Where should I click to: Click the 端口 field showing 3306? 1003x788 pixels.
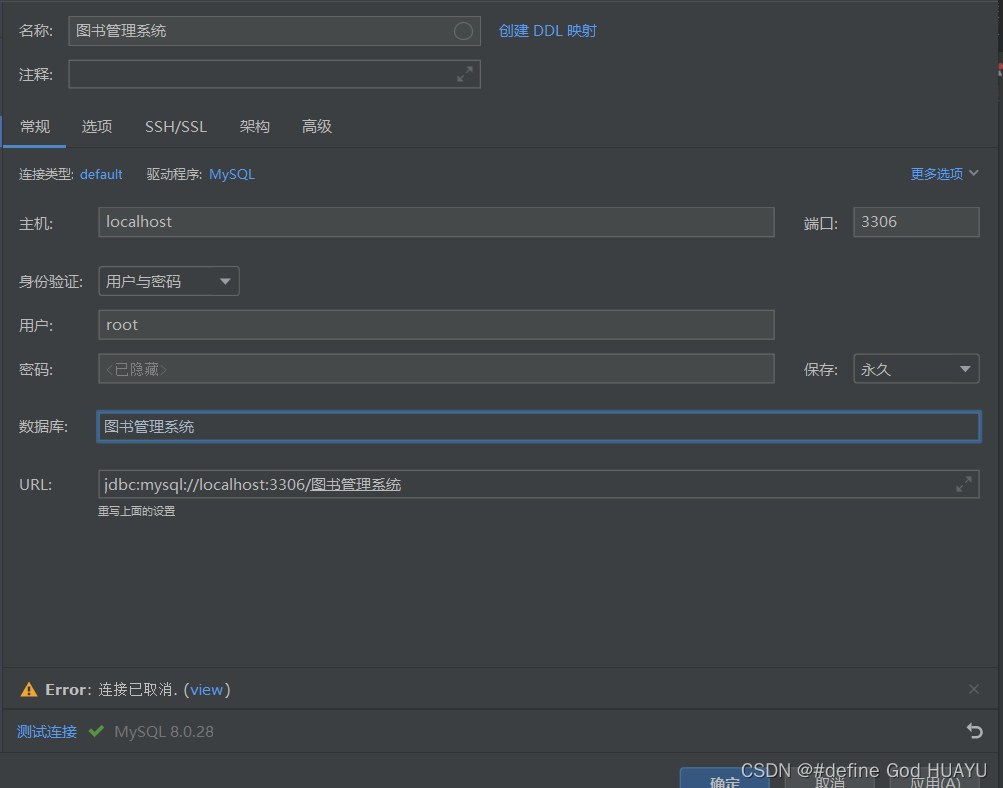coord(915,222)
